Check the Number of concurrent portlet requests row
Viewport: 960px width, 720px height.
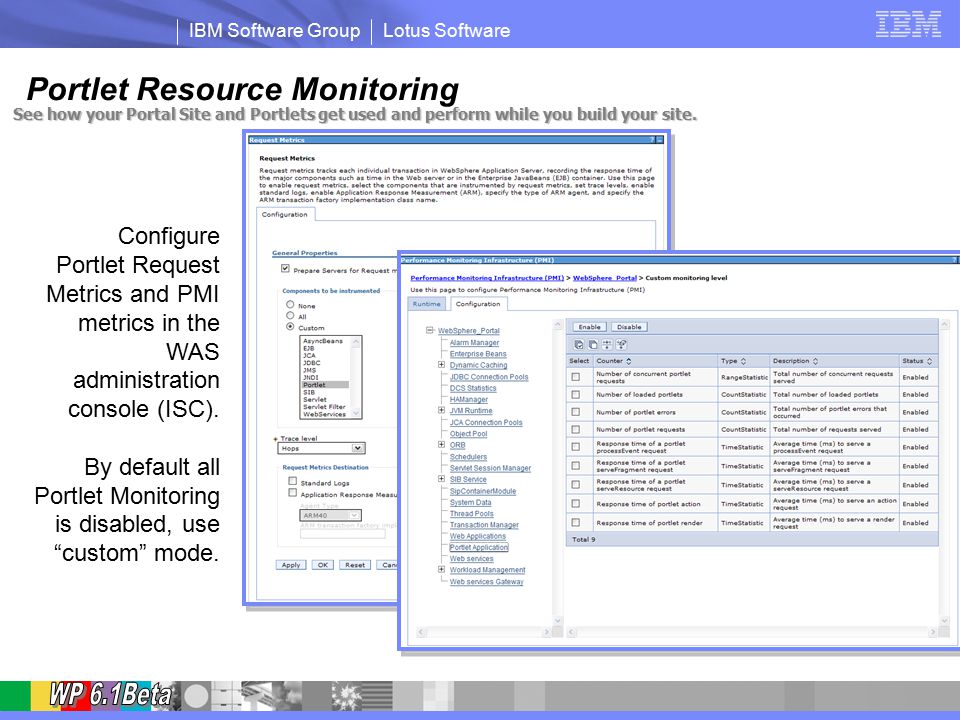tap(576, 377)
